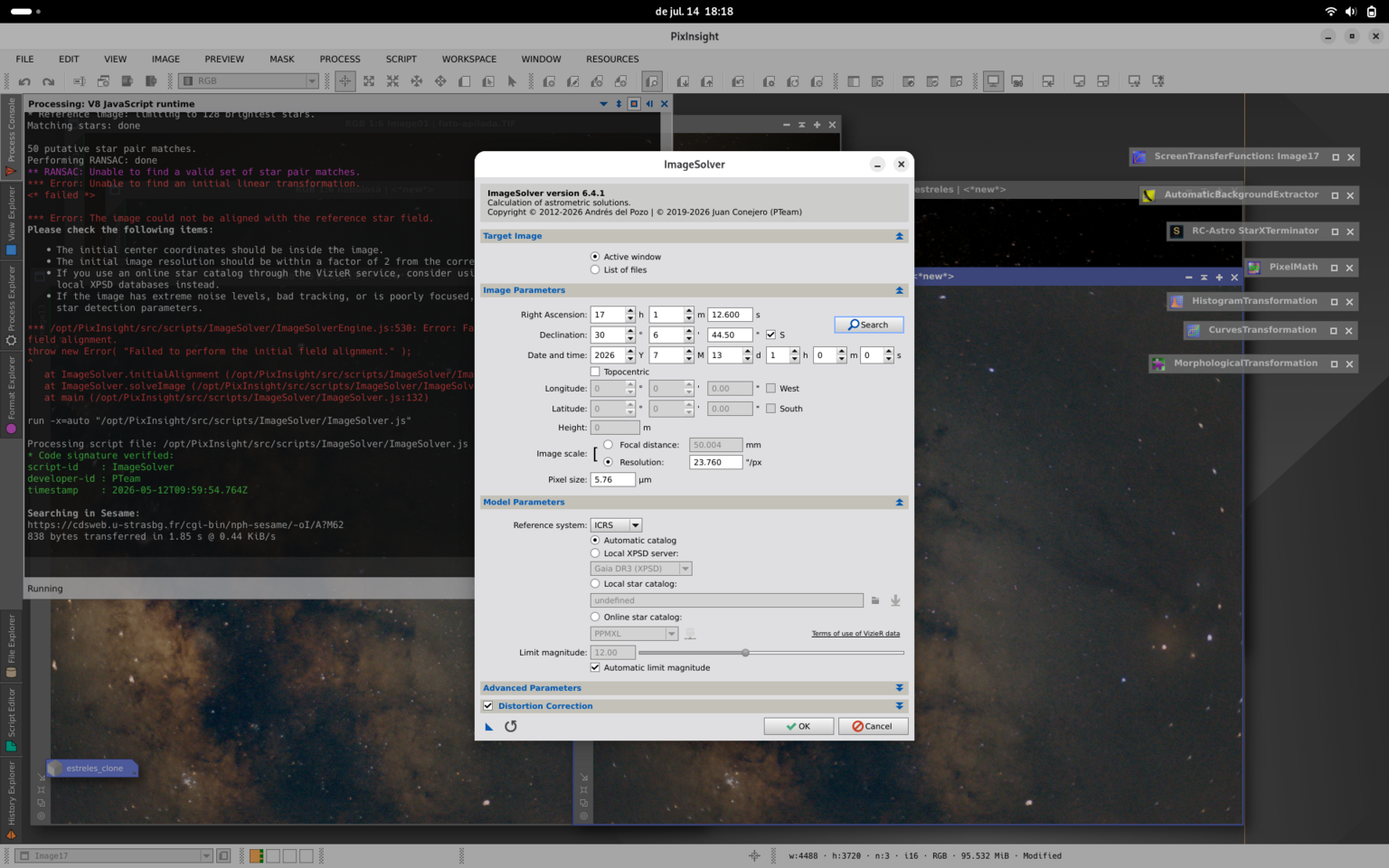The height and width of the screenshot is (868, 1389).
Task: Click the Limit magnitude slider handle
Action: pyautogui.click(x=745, y=652)
